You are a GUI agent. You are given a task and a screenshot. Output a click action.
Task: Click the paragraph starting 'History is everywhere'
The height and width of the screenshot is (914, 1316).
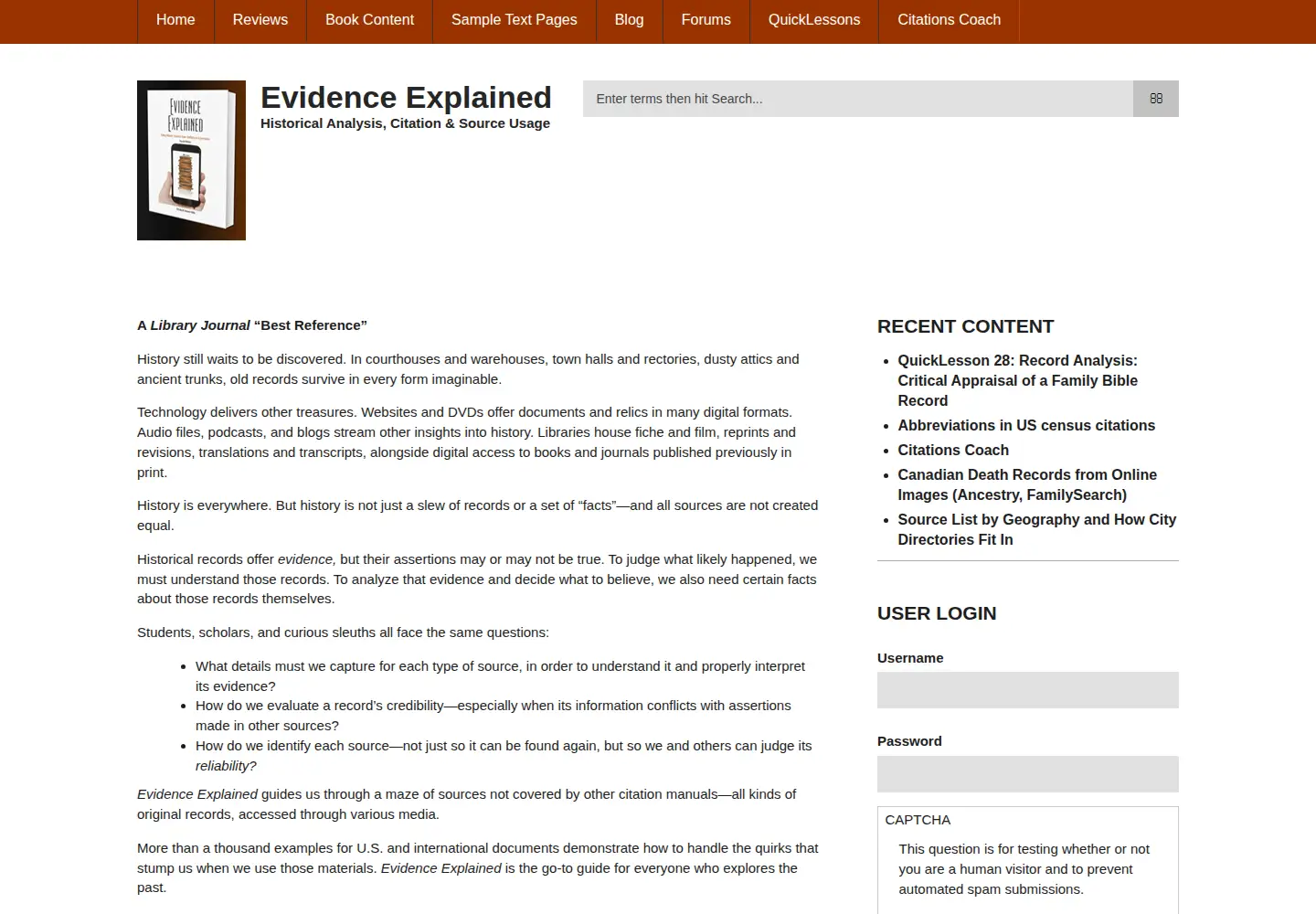coord(477,515)
